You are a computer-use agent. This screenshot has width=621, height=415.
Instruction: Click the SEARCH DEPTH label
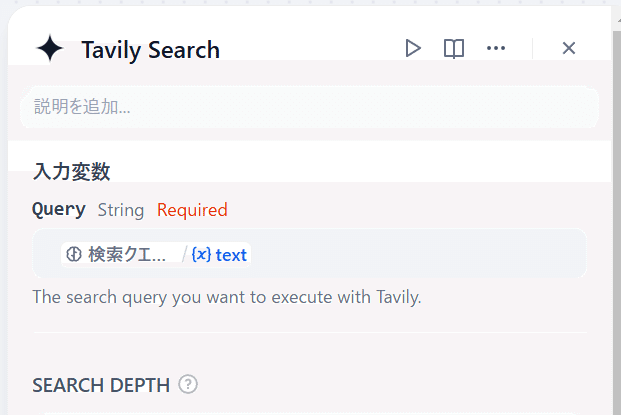click(x=100, y=385)
